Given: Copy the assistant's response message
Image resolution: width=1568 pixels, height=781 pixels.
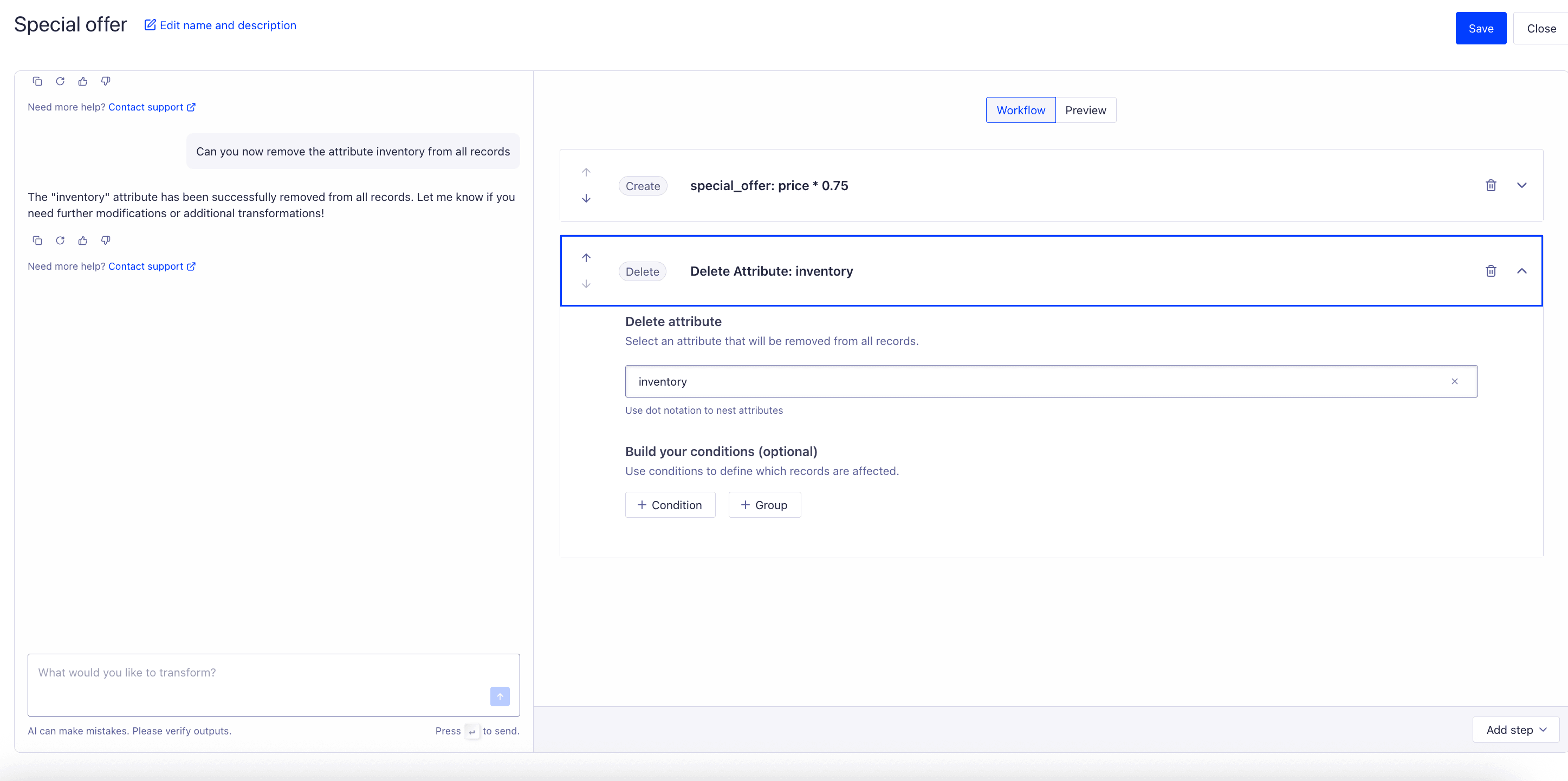Looking at the screenshot, I should (37, 240).
